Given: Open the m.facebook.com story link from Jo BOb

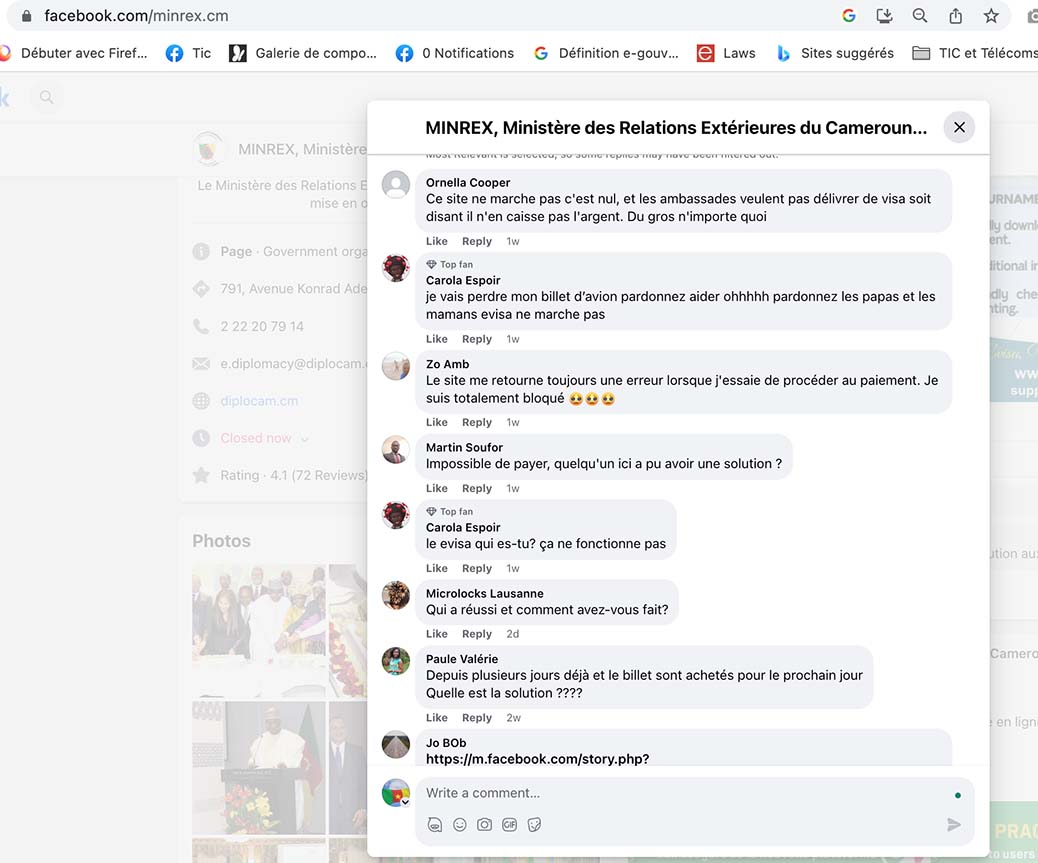Looking at the screenshot, I should coord(537,759).
